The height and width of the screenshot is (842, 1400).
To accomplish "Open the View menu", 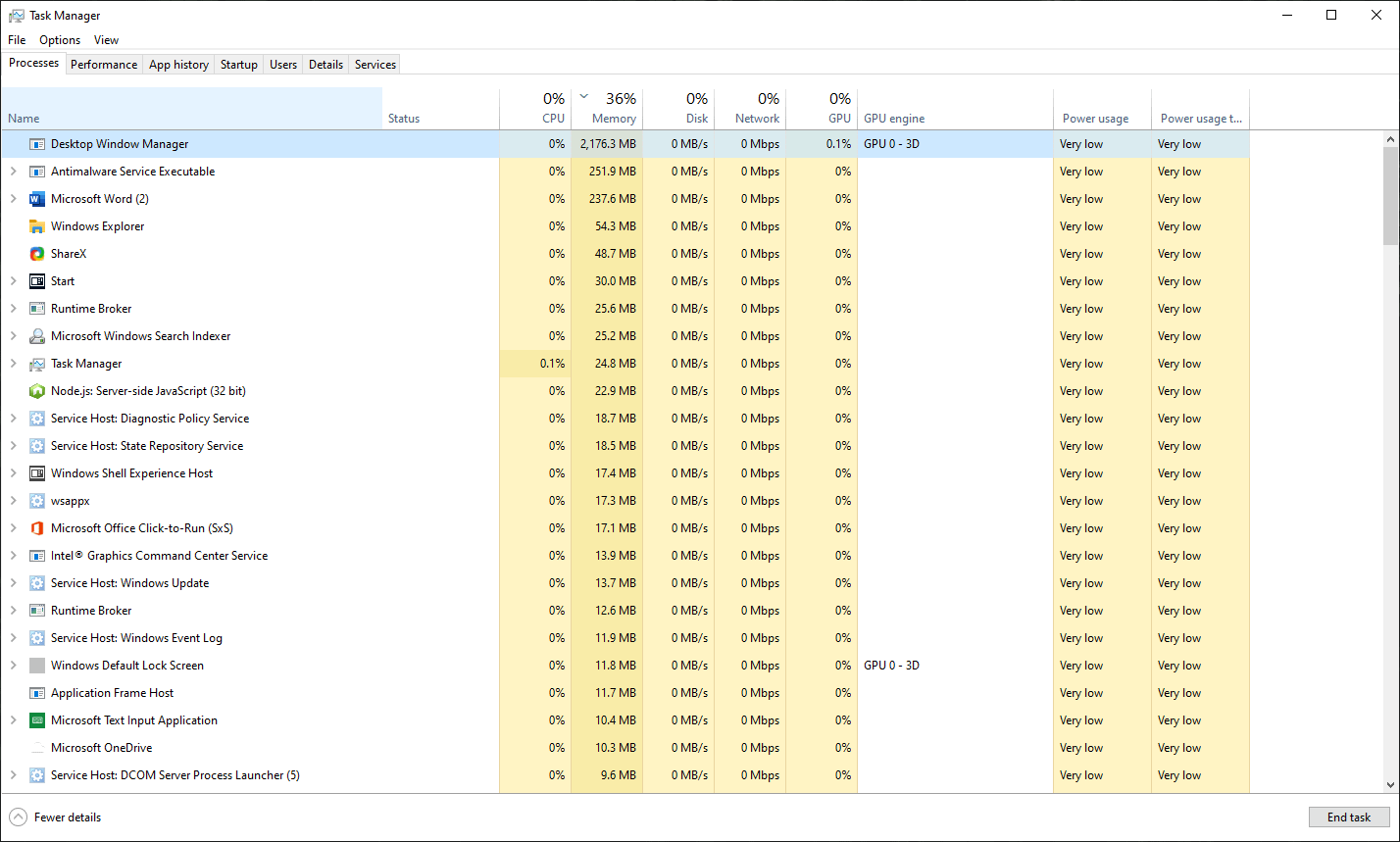I will 106,40.
